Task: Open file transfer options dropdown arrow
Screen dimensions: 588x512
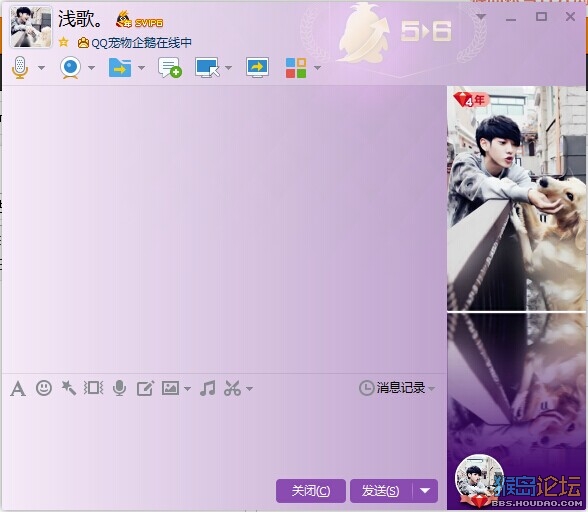Action: point(141,68)
